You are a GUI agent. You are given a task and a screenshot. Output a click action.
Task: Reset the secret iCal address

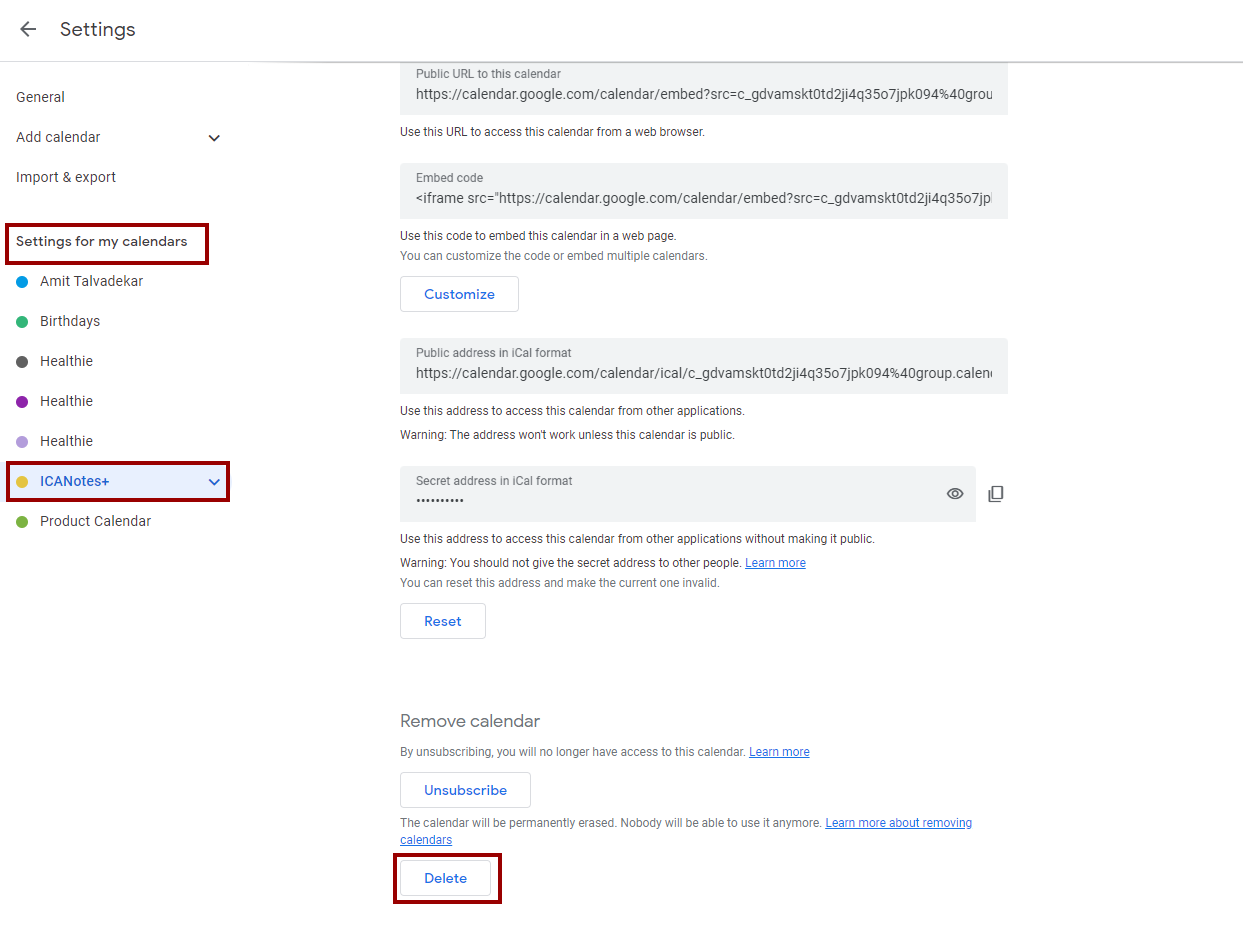click(x=442, y=621)
